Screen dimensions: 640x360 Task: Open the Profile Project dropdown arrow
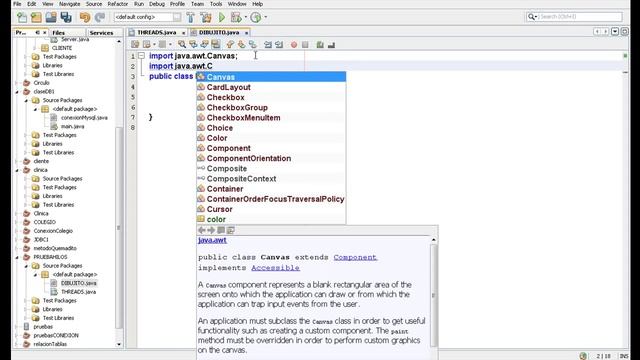tap(265, 17)
